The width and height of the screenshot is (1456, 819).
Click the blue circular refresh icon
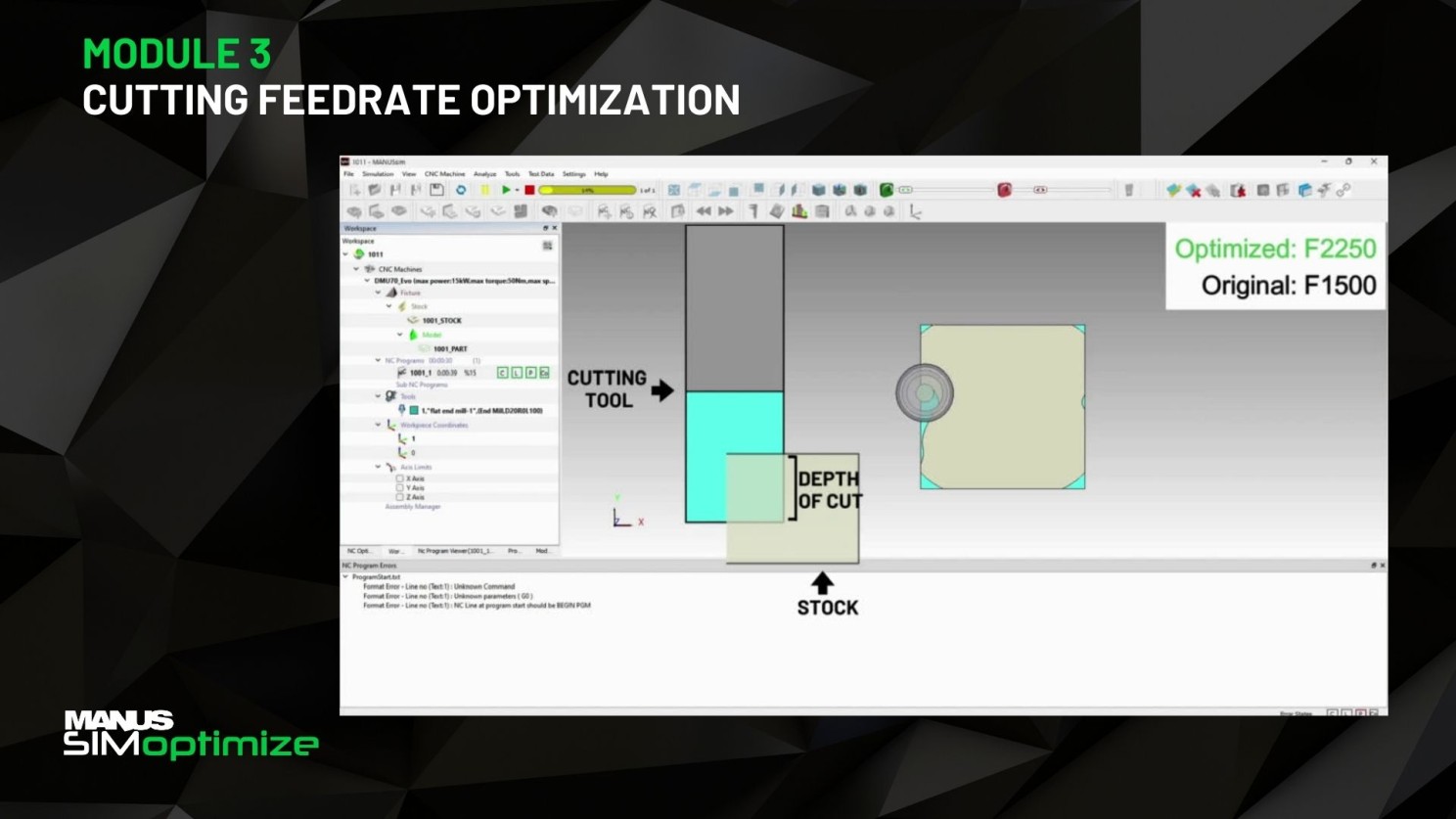click(461, 190)
